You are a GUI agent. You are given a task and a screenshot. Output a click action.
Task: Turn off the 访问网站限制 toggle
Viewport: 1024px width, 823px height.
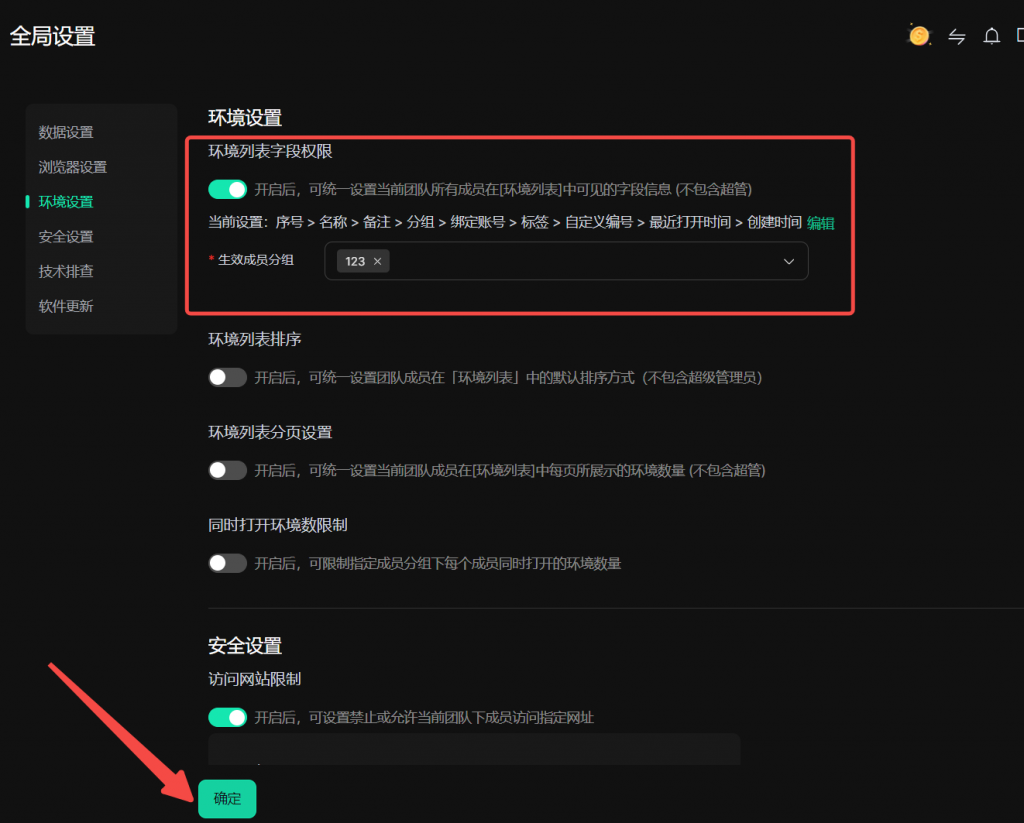[x=227, y=717]
